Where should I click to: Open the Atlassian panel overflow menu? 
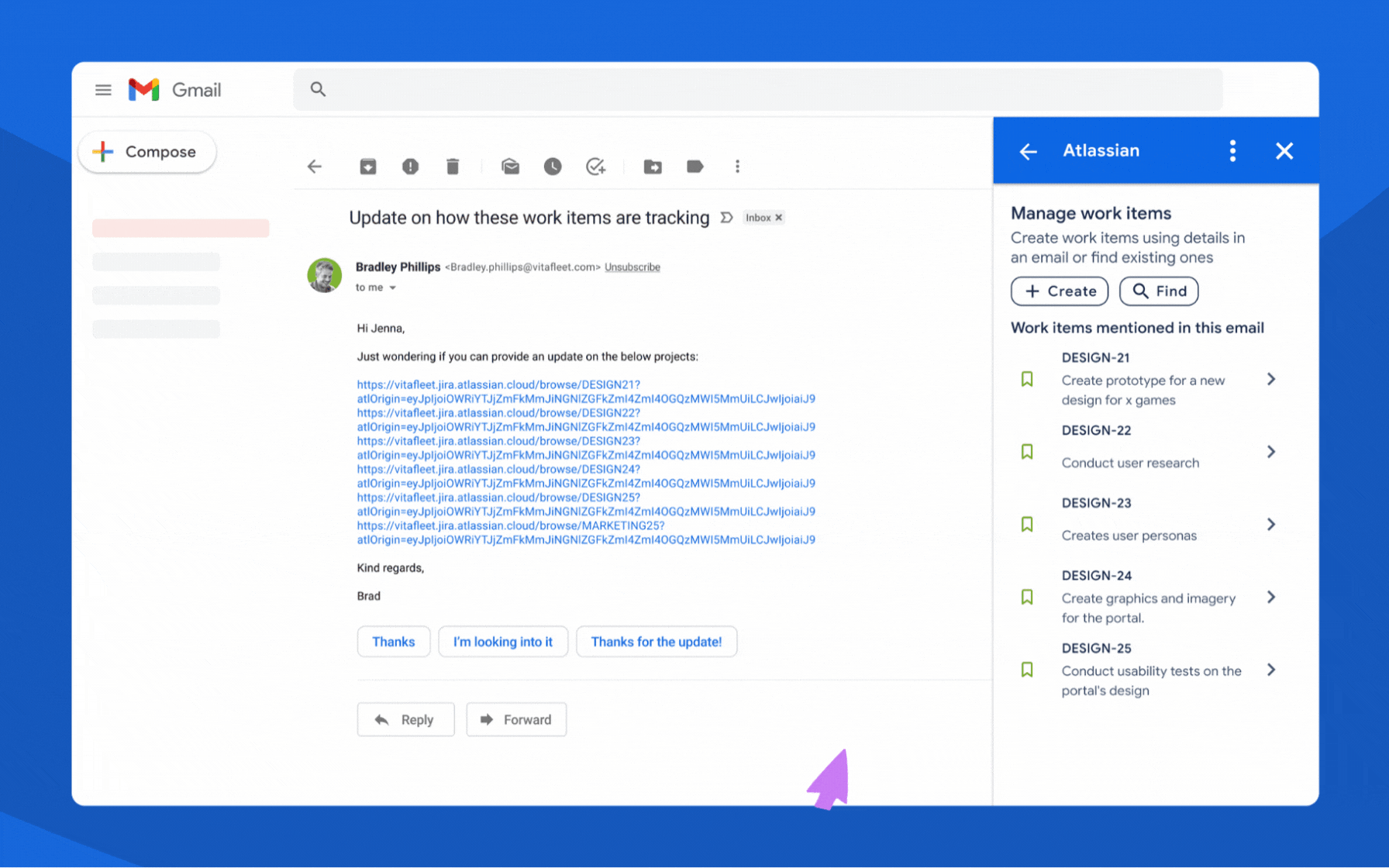pos(1232,151)
